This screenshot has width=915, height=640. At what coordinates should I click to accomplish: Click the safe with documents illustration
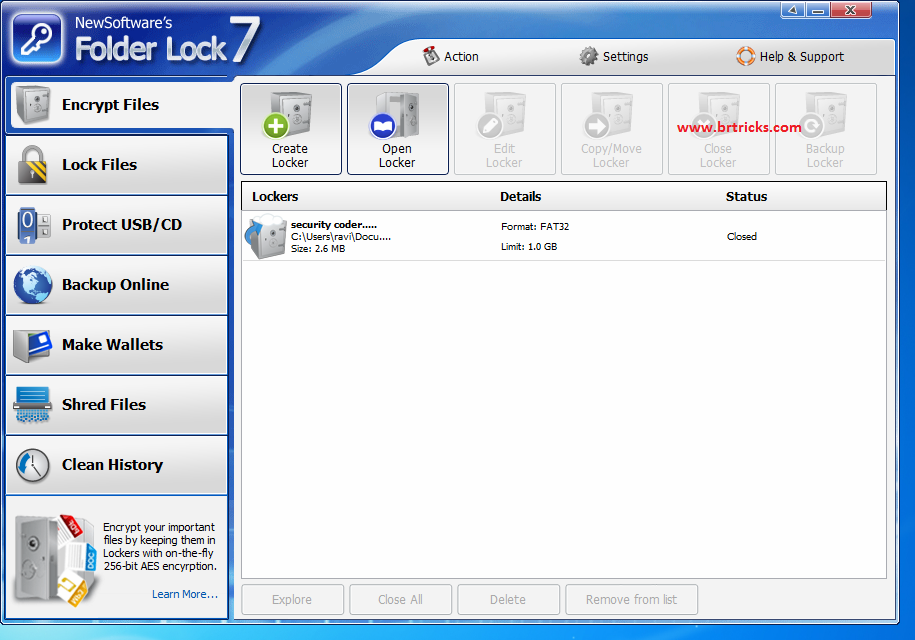[x=55, y=560]
